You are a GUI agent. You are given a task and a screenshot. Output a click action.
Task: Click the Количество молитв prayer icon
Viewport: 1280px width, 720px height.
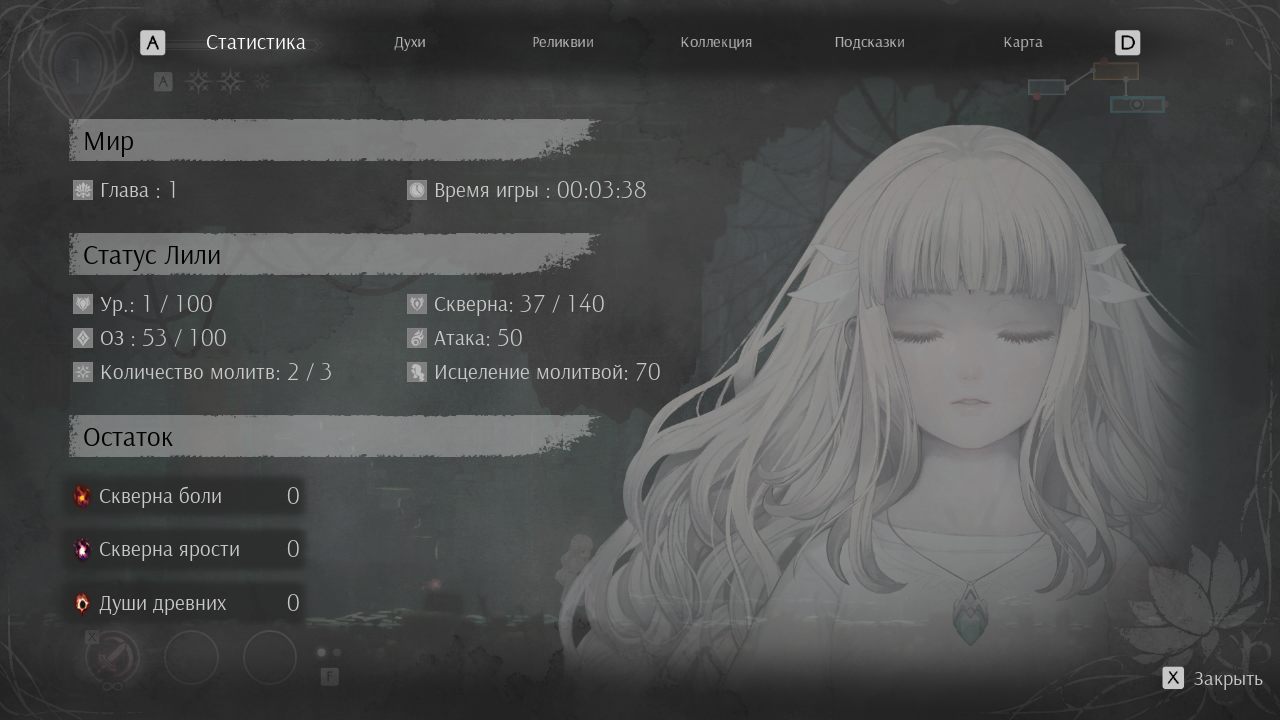pyautogui.click(x=83, y=372)
